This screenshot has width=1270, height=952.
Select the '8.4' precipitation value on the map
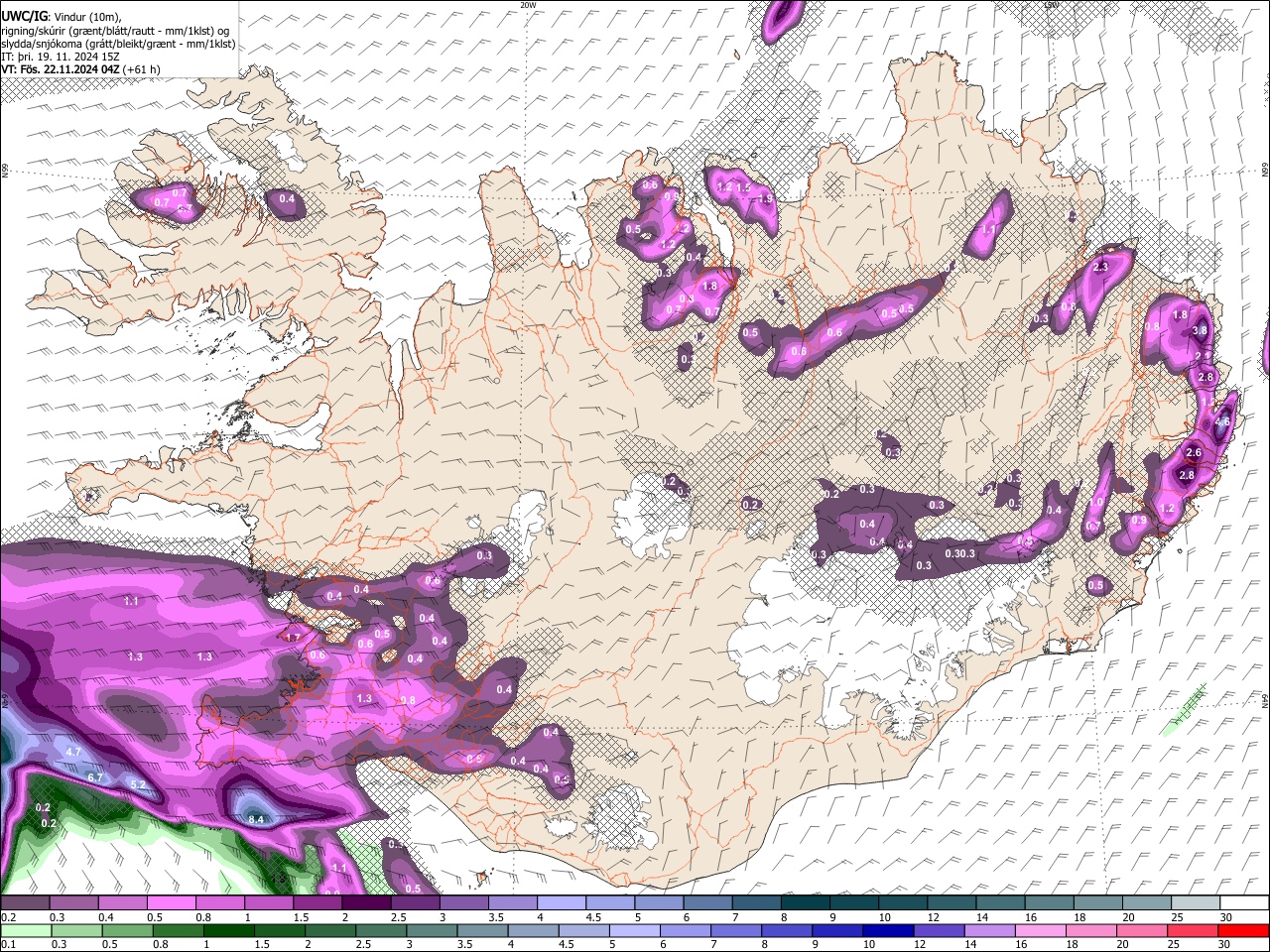[256, 819]
